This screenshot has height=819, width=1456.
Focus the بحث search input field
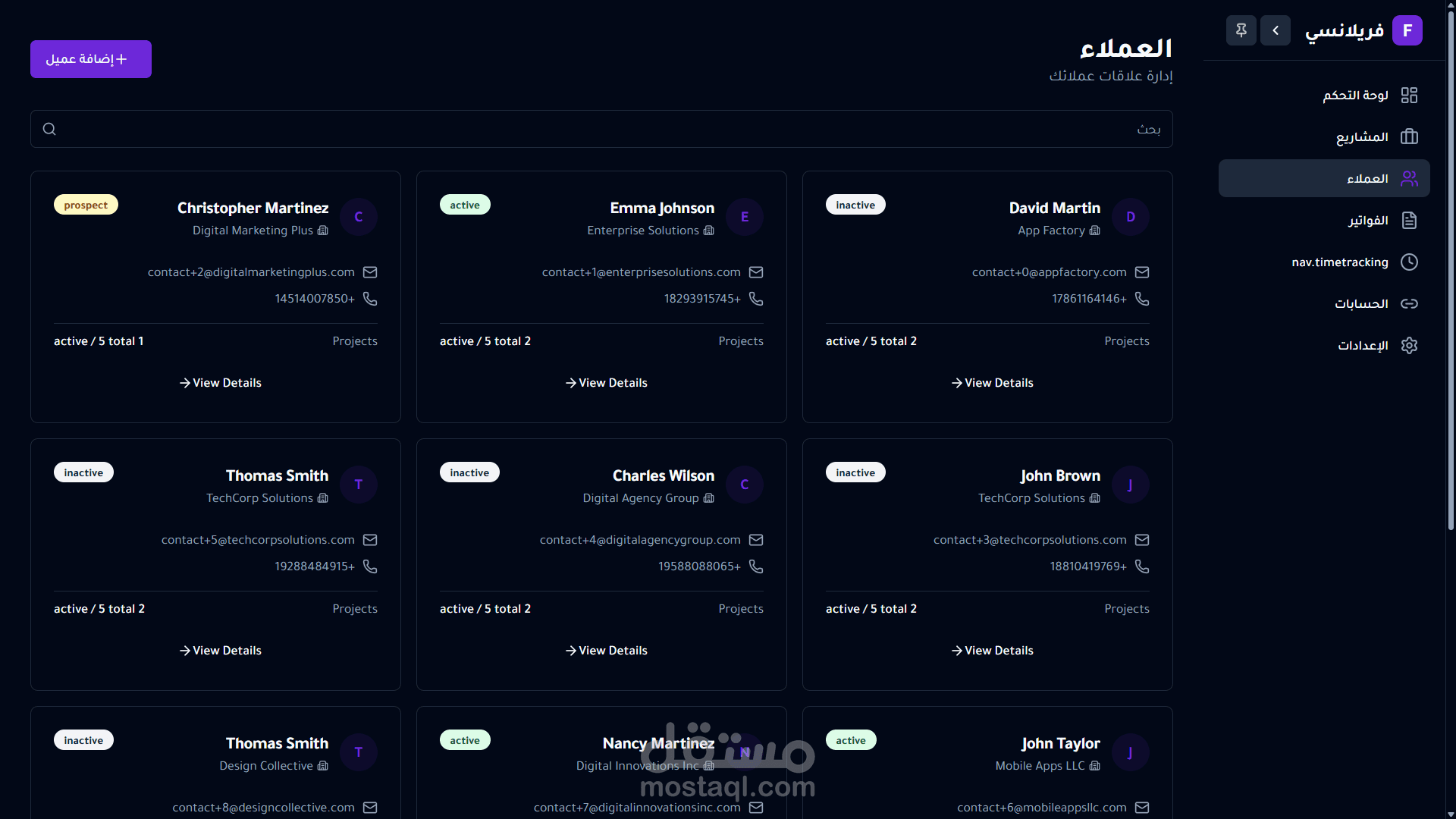pyautogui.click(x=607, y=129)
